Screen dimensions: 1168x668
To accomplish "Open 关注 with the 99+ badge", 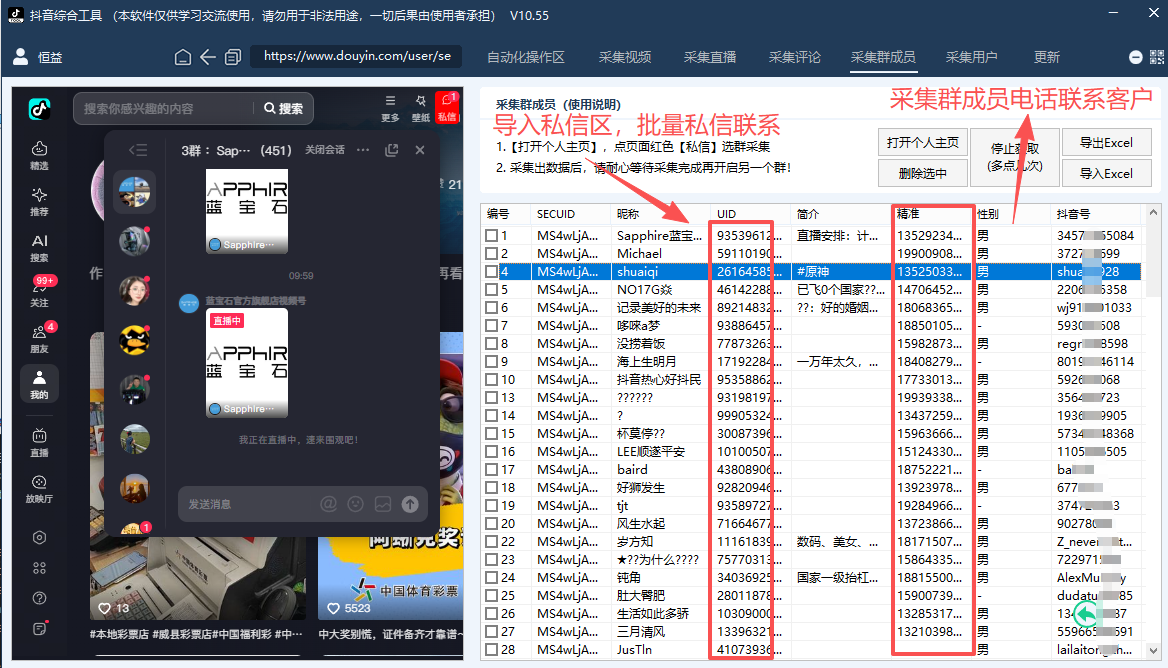I will coord(39,293).
